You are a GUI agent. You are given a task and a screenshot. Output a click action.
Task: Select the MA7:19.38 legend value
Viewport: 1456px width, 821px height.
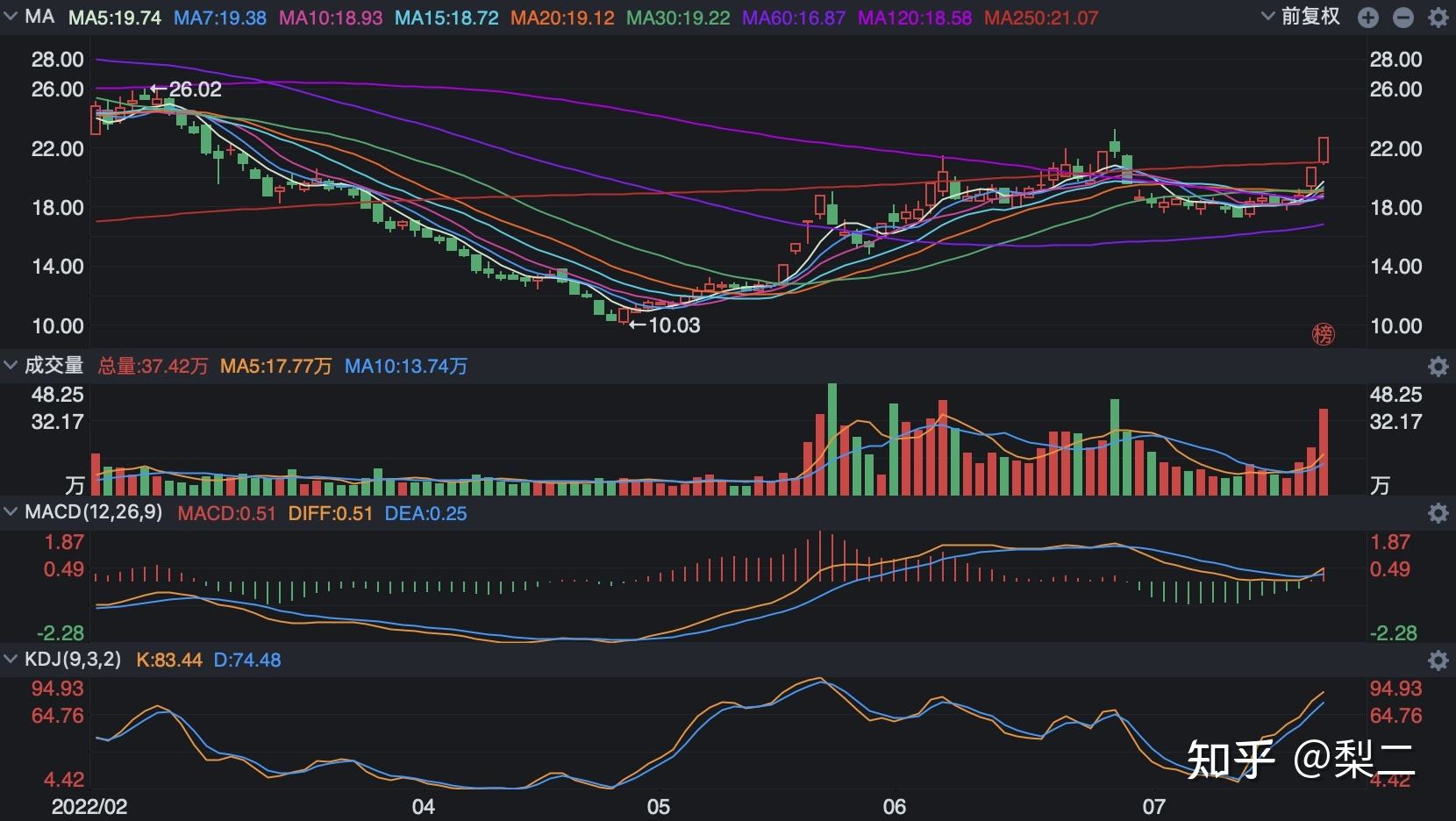pos(220,18)
